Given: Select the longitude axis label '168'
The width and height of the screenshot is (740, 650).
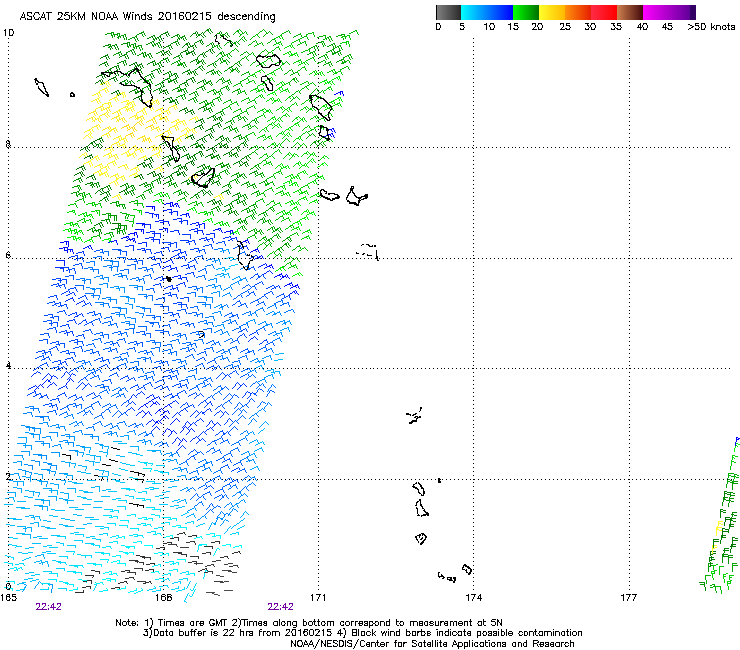Looking at the screenshot, I should pyautogui.click(x=163, y=598).
